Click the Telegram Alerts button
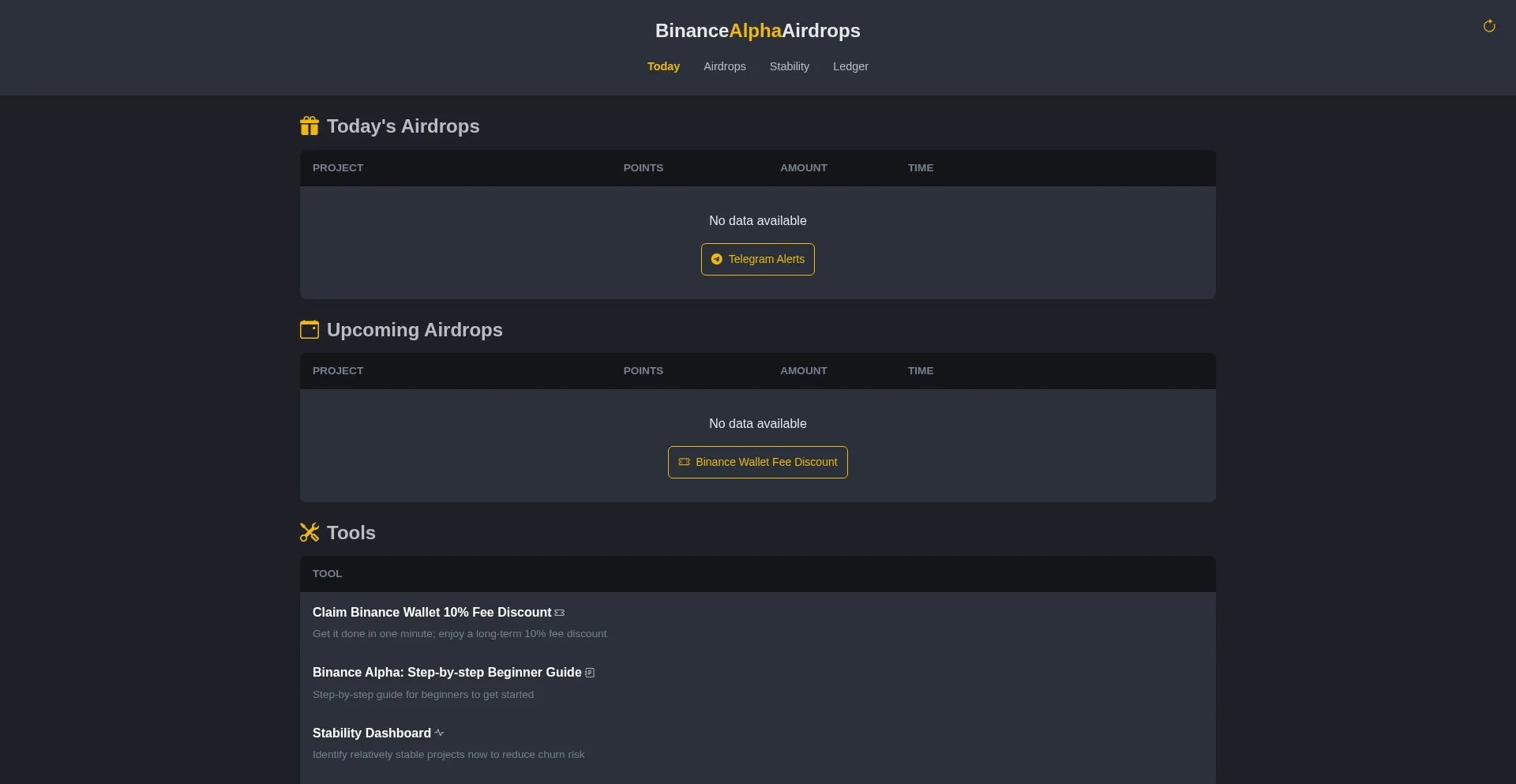1516x784 pixels. pos(758,259)
